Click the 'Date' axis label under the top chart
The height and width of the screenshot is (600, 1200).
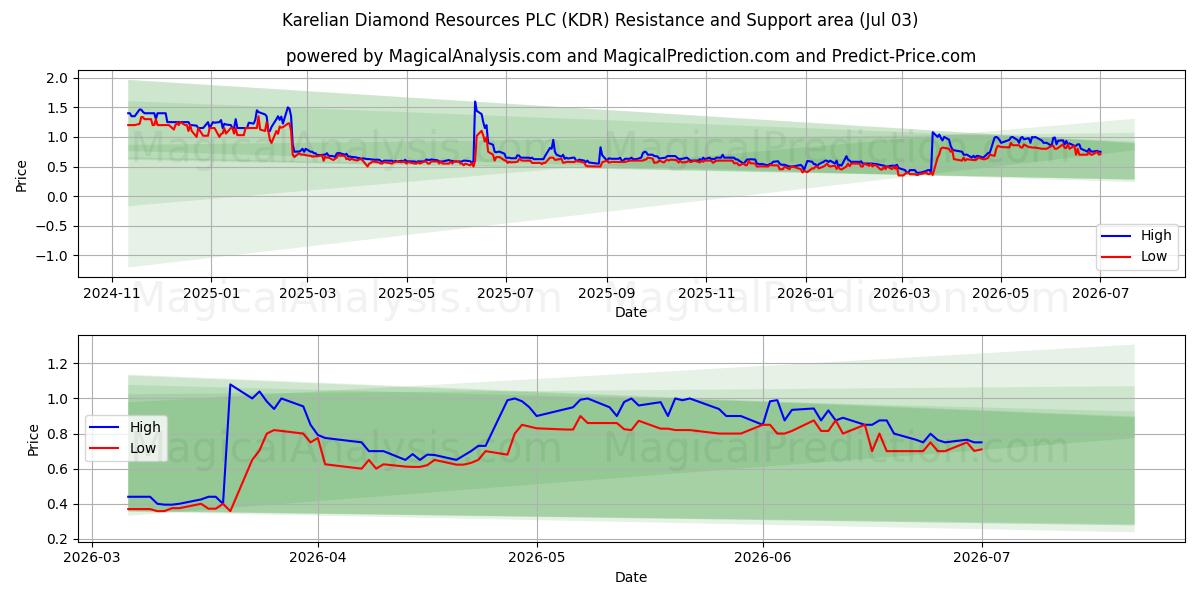(631, 312)
